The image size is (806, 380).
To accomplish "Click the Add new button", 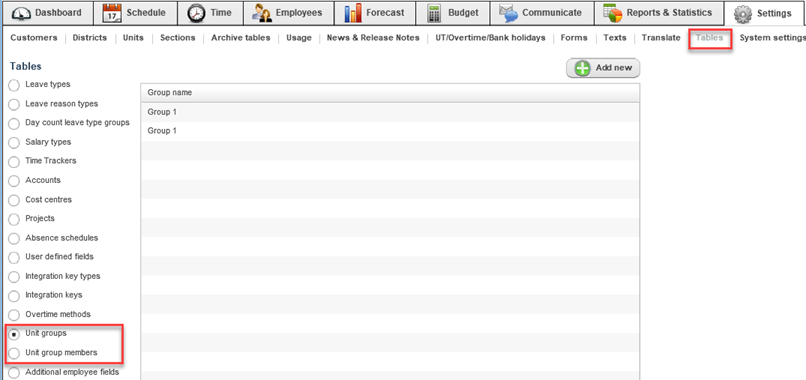I will point(603,68).
